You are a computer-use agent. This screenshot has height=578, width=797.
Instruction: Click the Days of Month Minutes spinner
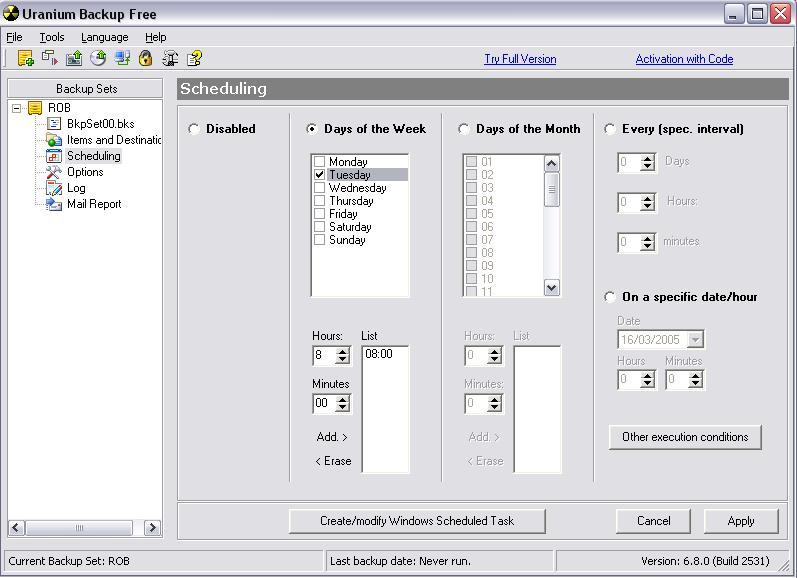(x=495, y=404)
